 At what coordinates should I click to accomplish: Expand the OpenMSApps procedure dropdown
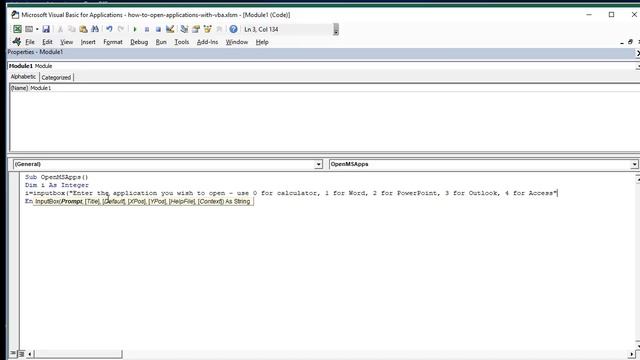pyautogui.click(x=634, y=164)
